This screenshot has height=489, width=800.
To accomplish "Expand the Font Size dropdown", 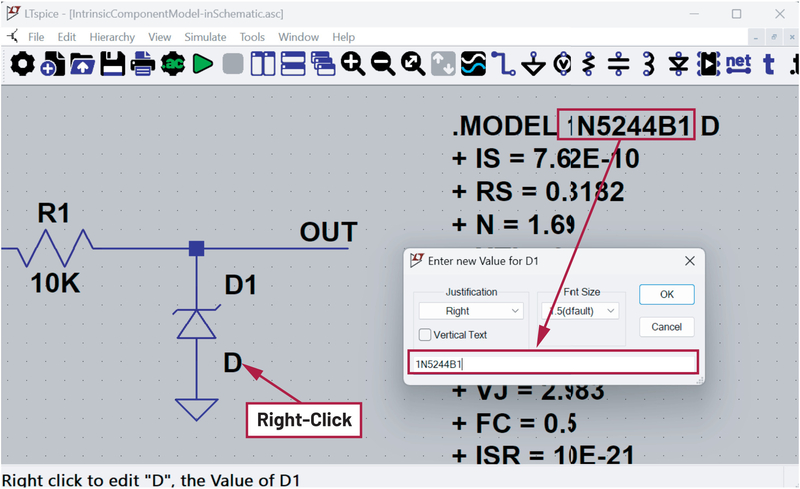I will tap(580, 311).
